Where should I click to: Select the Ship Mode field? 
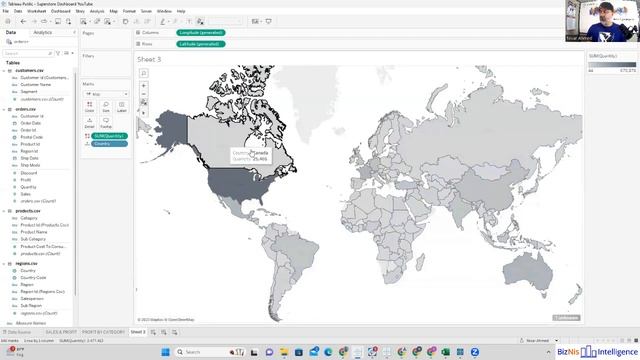(x=30, y=165)
